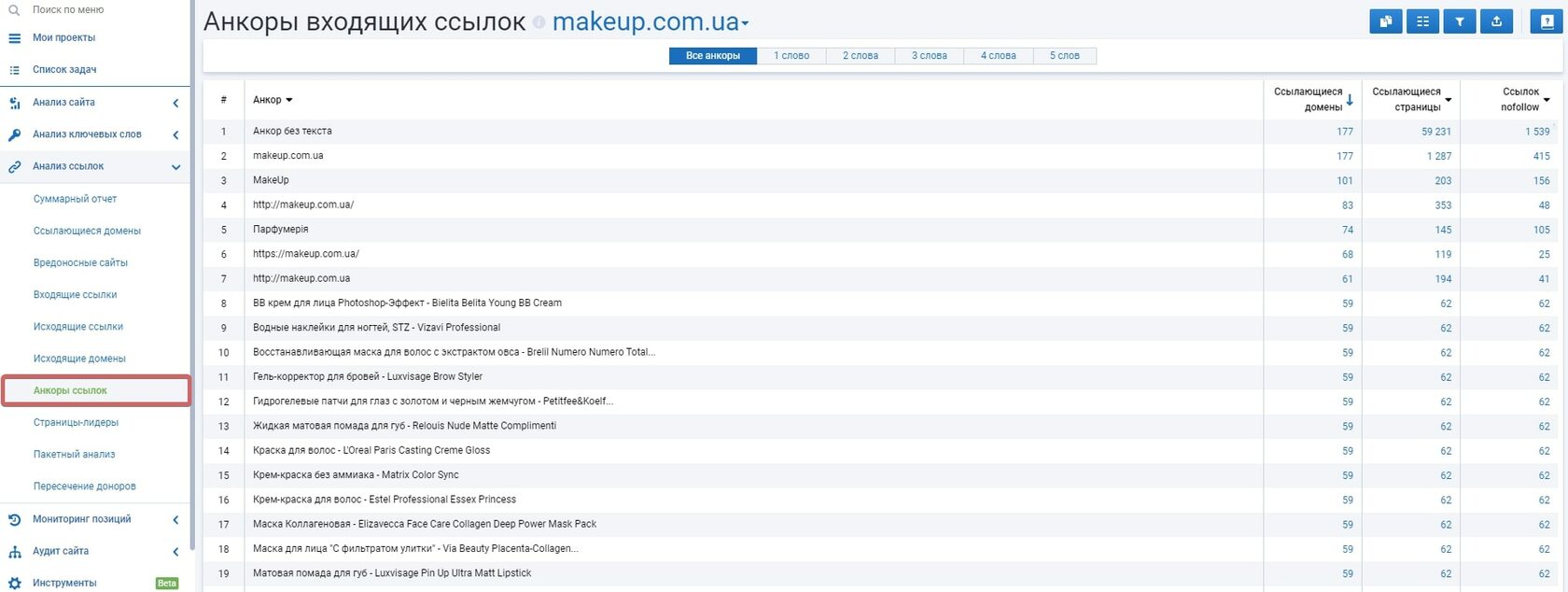Open the makeup.com.ua domain dropdown
Viewport: 1568px width, 592px height.
(x=745, y=23)
